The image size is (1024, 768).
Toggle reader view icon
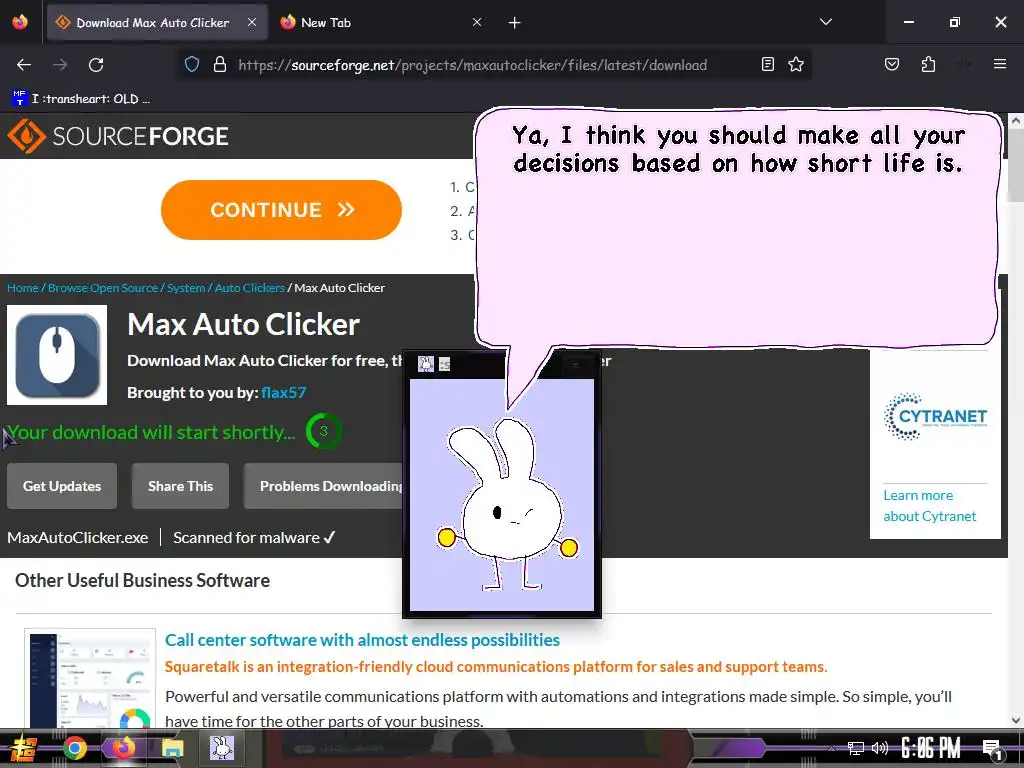[x=768, y=64]
